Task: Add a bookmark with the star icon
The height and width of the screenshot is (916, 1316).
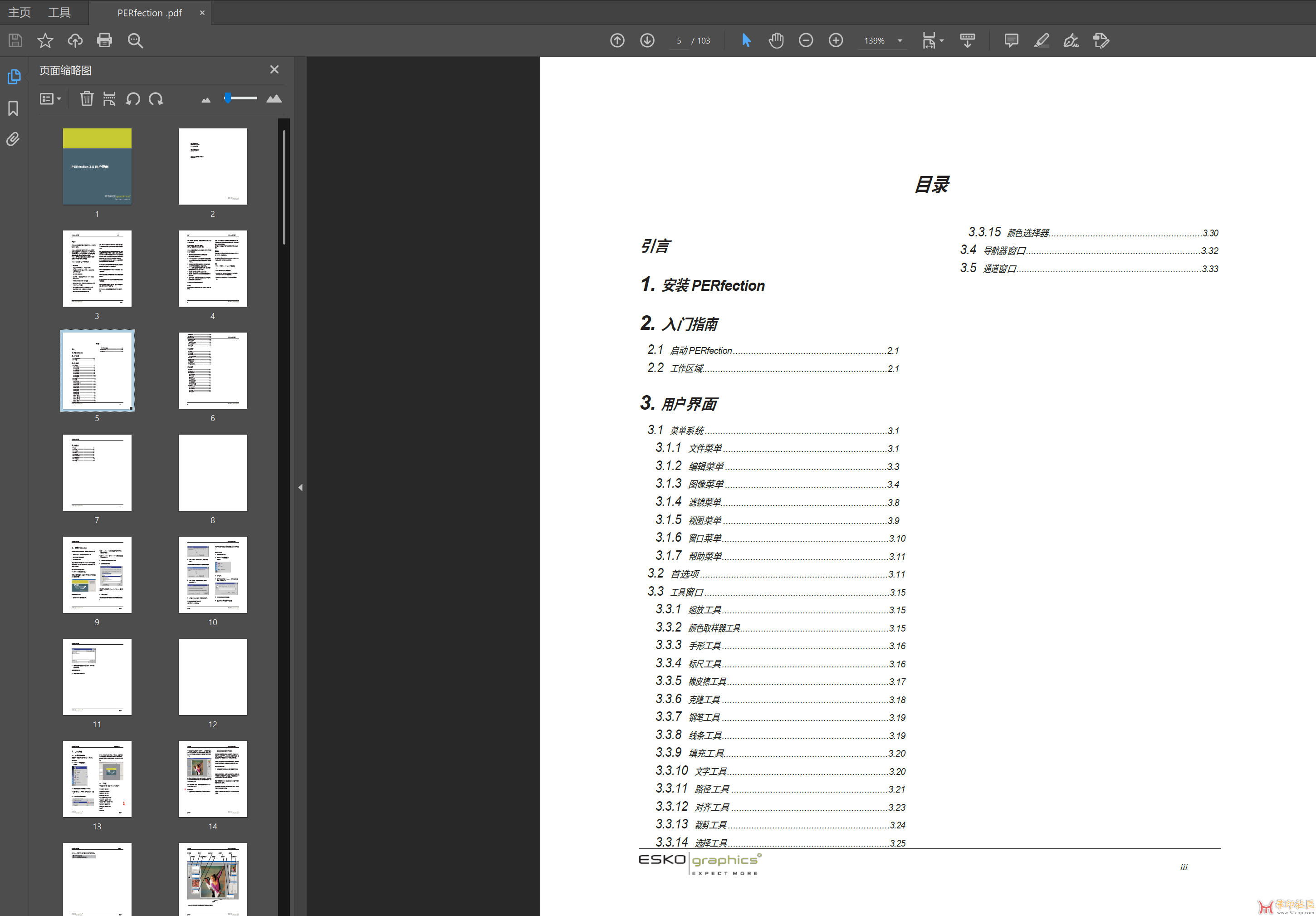Action: 45,41
